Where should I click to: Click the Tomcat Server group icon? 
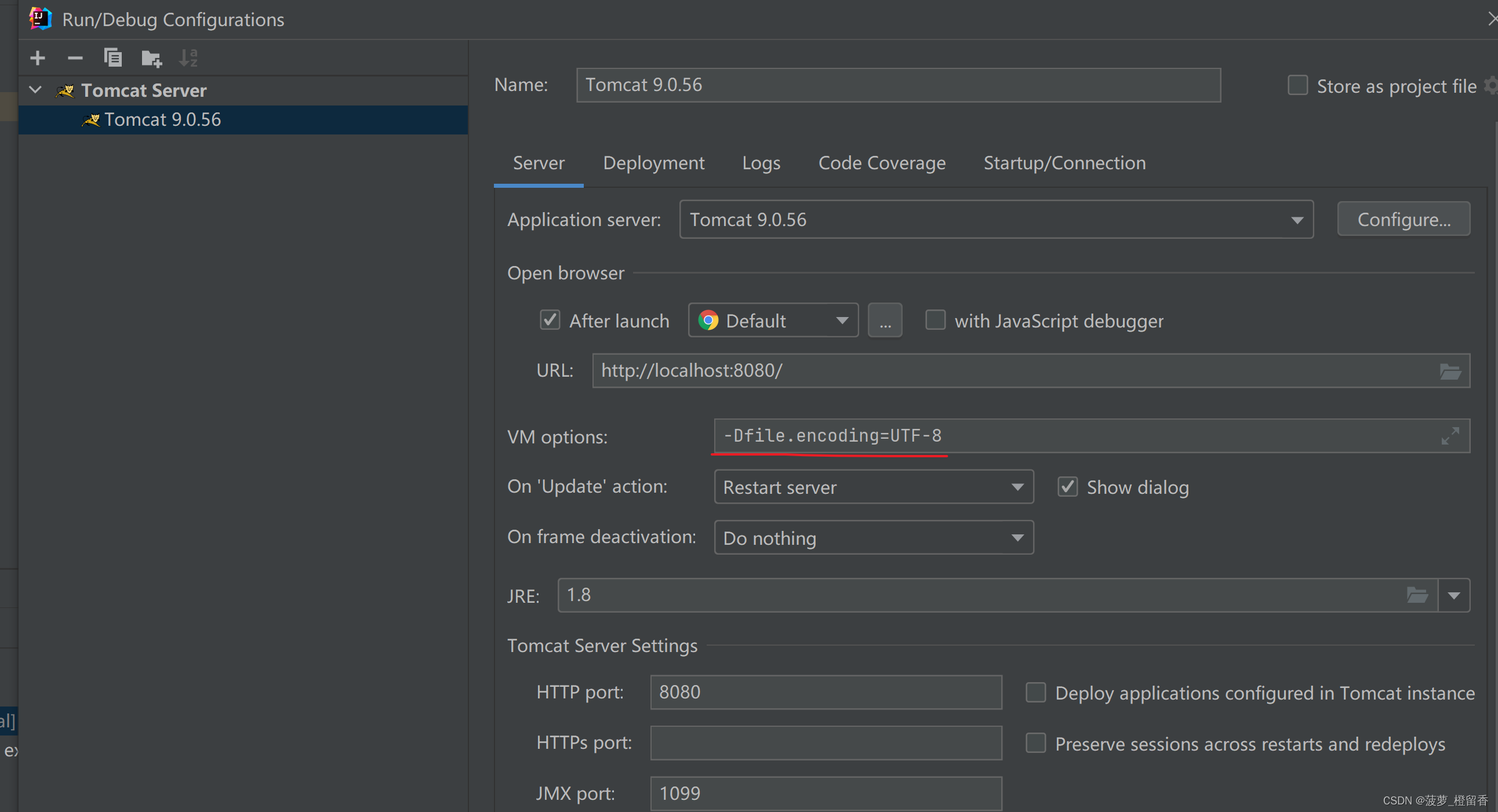pos(65,90)
